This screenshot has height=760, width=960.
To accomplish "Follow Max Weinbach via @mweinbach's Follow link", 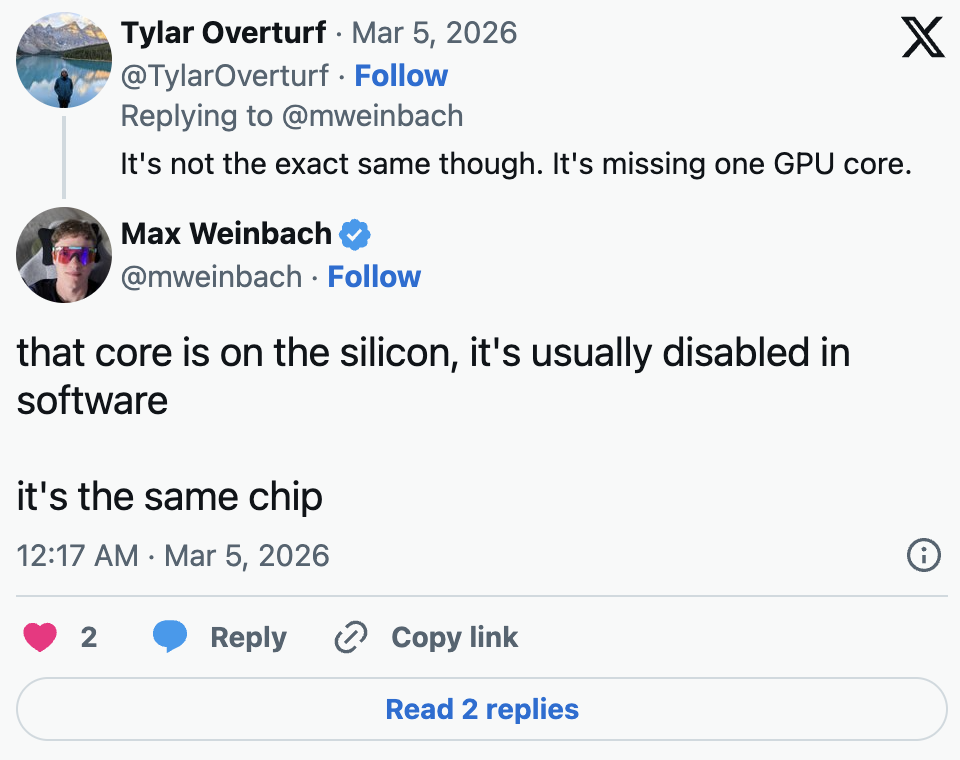I will [x=374, y=277].
